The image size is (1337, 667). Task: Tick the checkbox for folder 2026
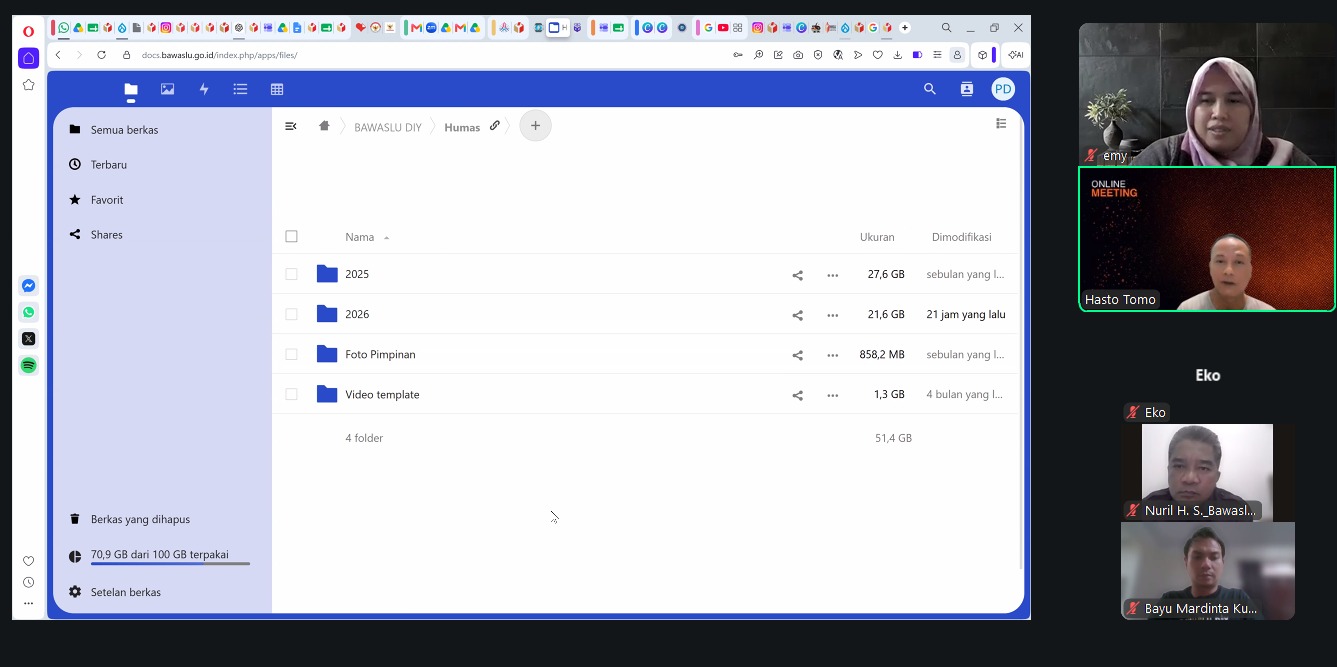291,314
